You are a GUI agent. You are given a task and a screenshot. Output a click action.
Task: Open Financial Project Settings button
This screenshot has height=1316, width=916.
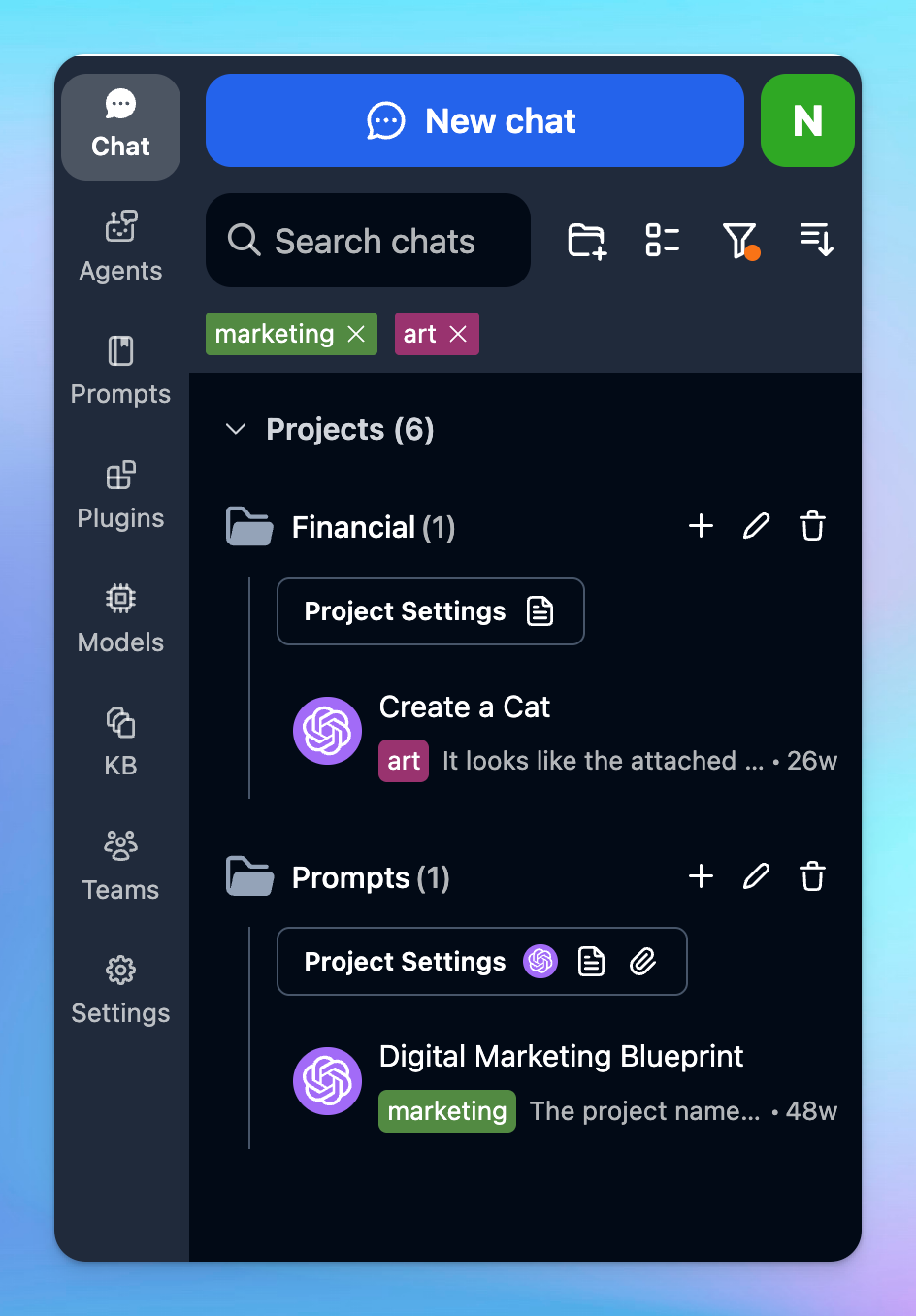(430, 611)
